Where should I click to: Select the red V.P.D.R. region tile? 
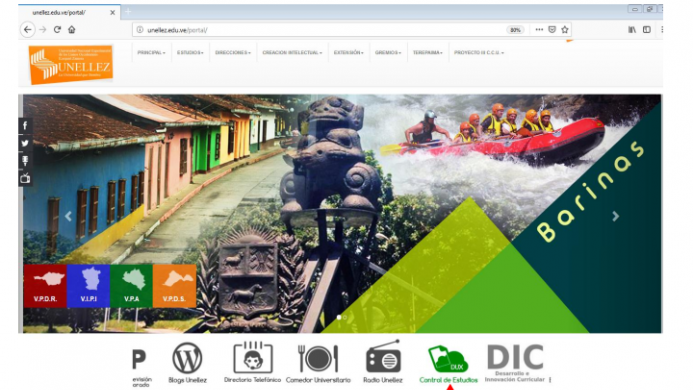45,286
